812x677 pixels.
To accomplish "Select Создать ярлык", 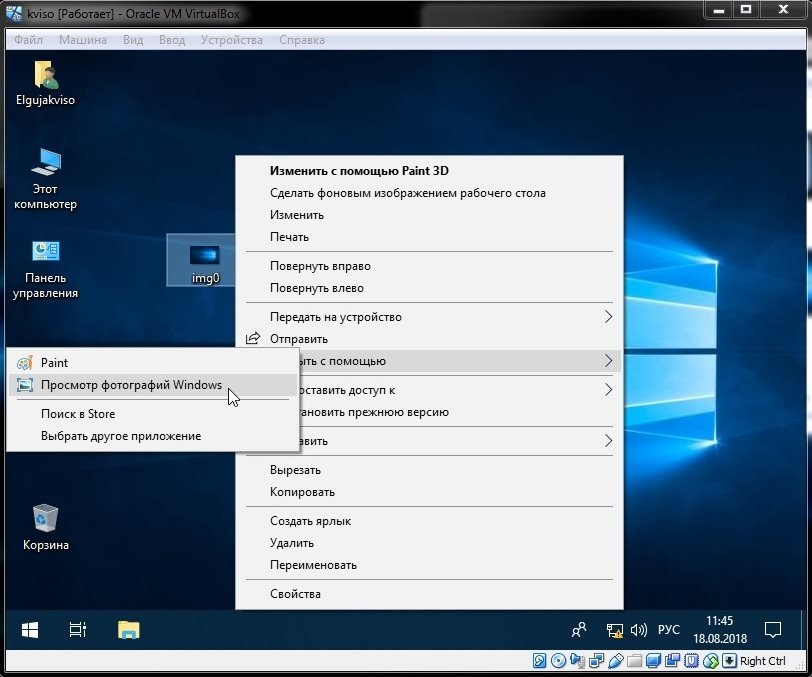I will pyautogui.click(x=429, y=521).
